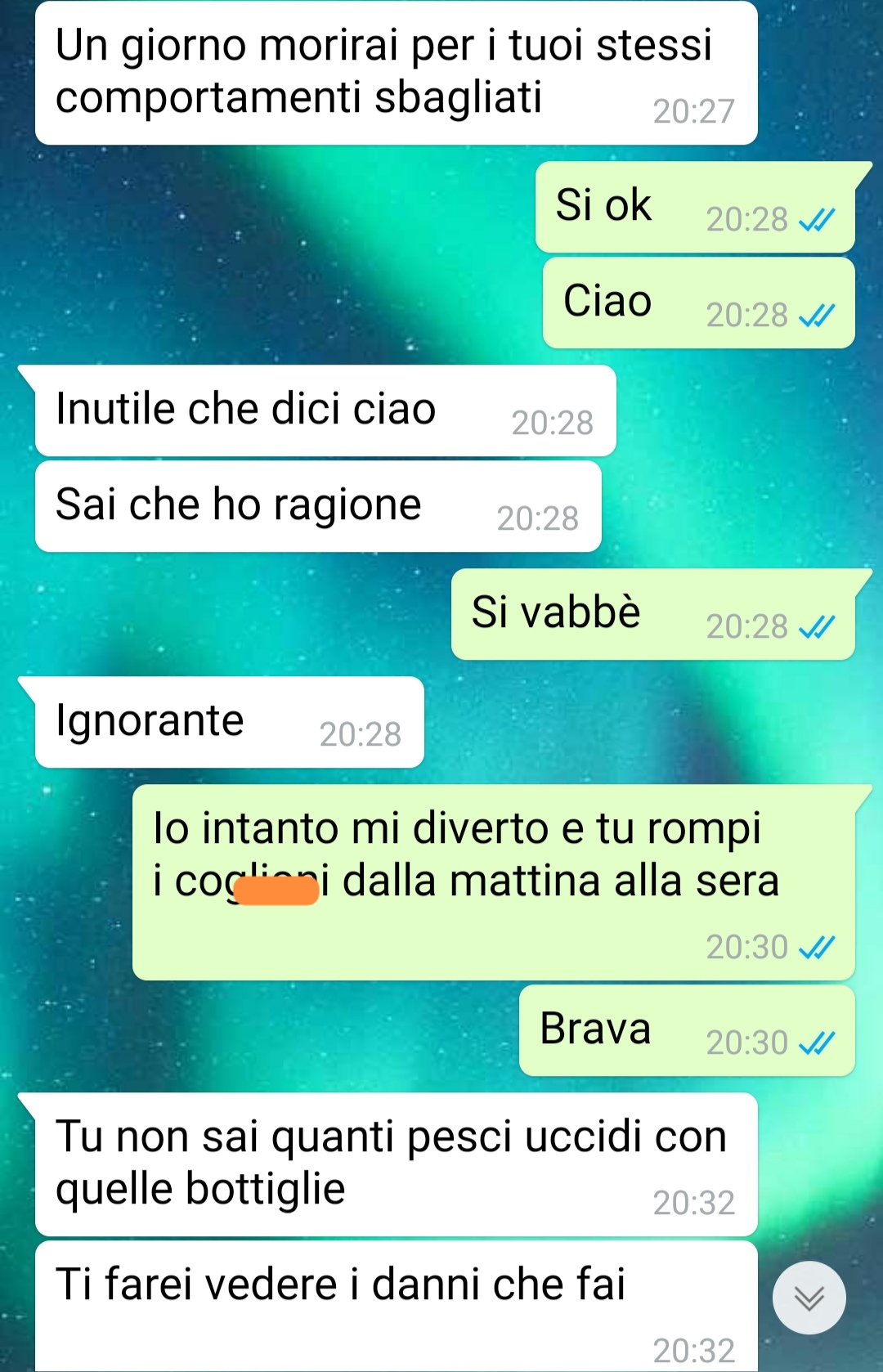Tap the read ticks on 'Io intanto mi diverto' message
Viewport: 883px width, 1372px height.
(816, 948)
